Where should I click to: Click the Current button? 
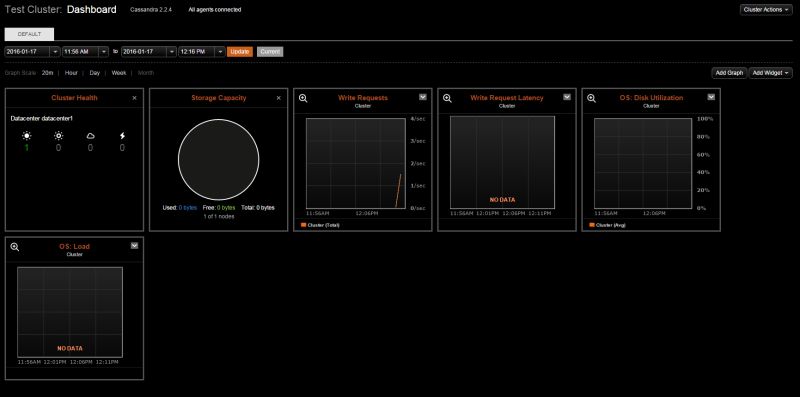(x=270, y=52)
